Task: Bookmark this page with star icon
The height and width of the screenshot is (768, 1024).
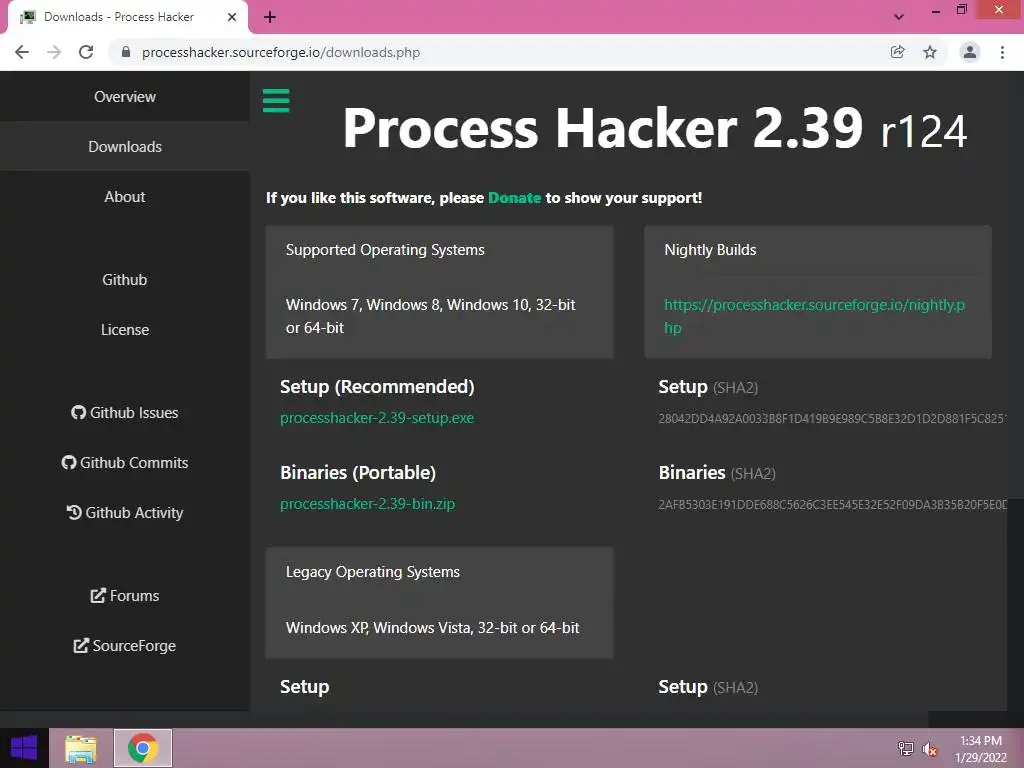Action: (930, 52)
